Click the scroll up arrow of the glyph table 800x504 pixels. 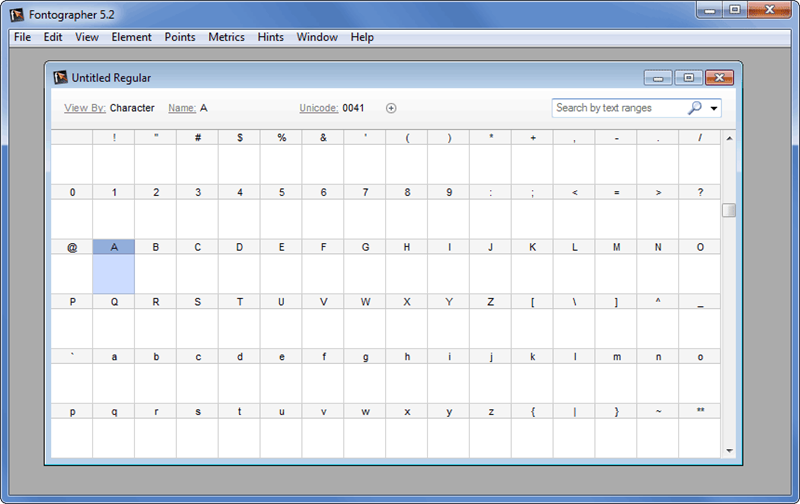(729, 138)
